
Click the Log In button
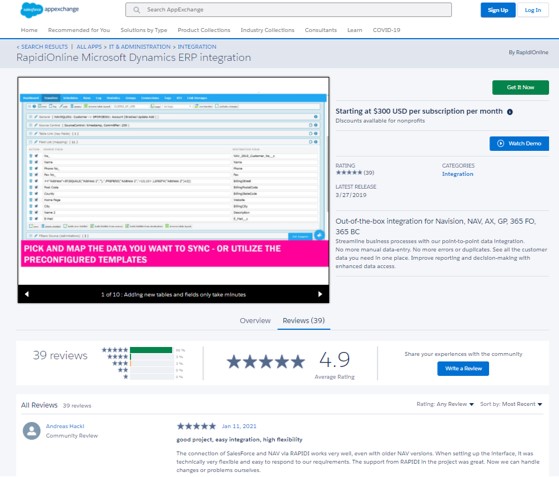533,10
